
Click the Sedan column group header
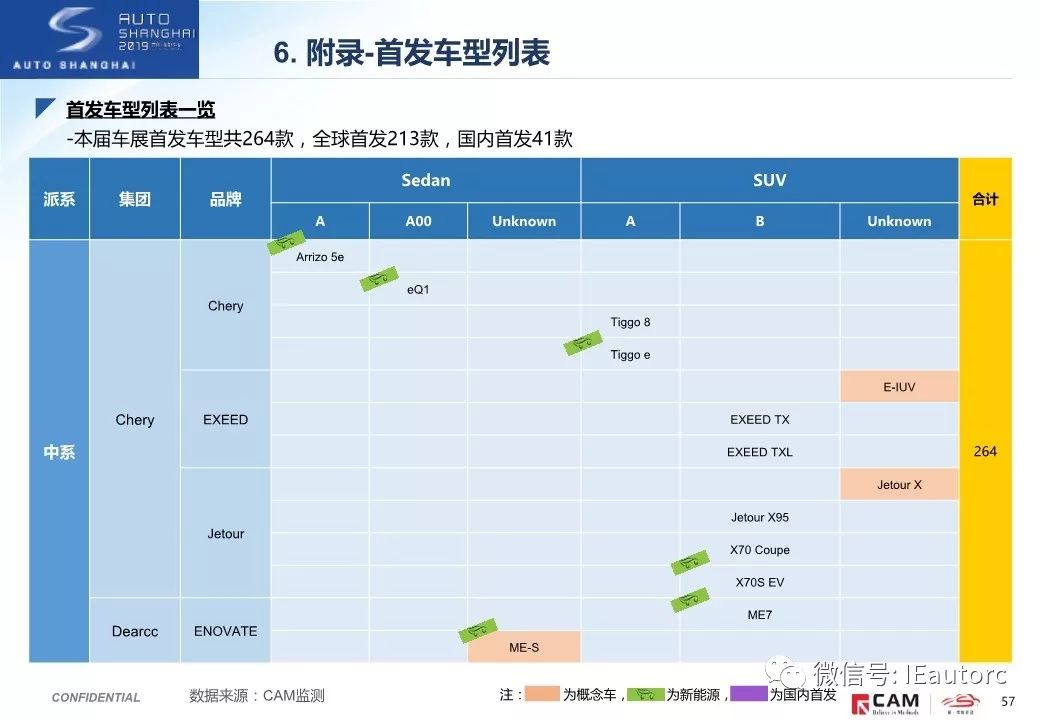pyautogui.click(x=426, y=180)
